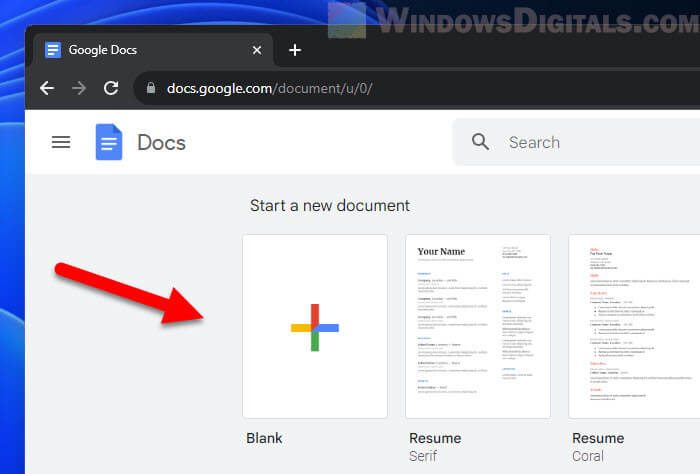The width and height of the screenshot is (700, 474).
Task: Create a Blank document from the plus thumbnail
Action: click(315, 327)
